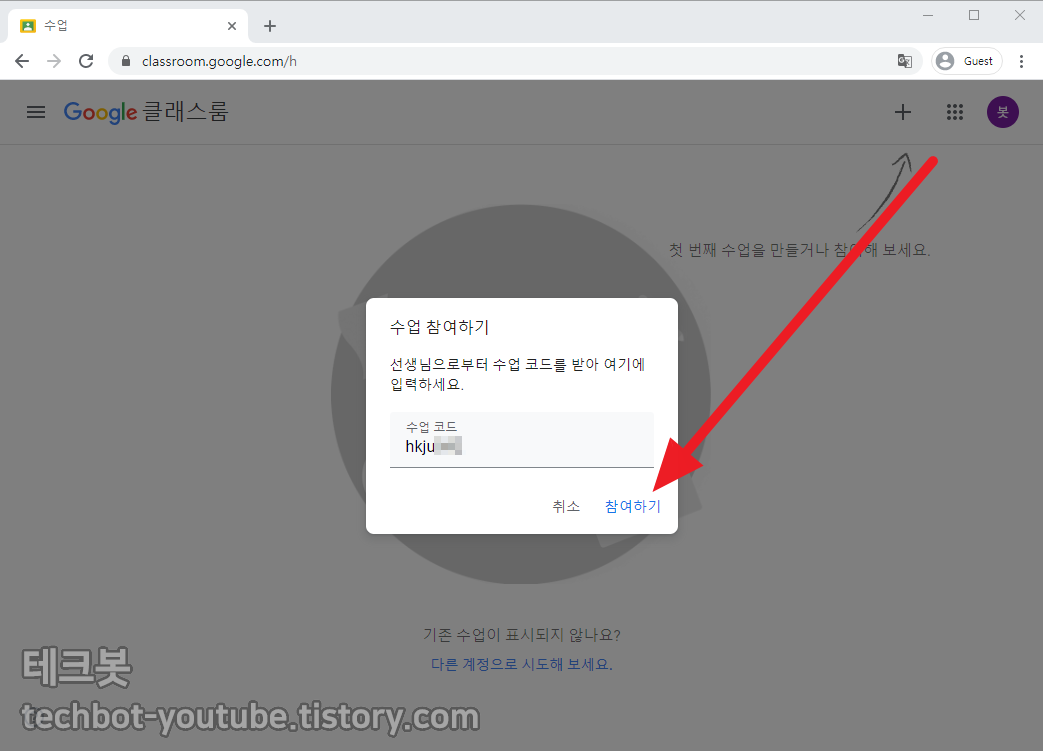This screenshot has width=1043, height=751.
Task: Go back in the browser
Action: click(22, 61)
